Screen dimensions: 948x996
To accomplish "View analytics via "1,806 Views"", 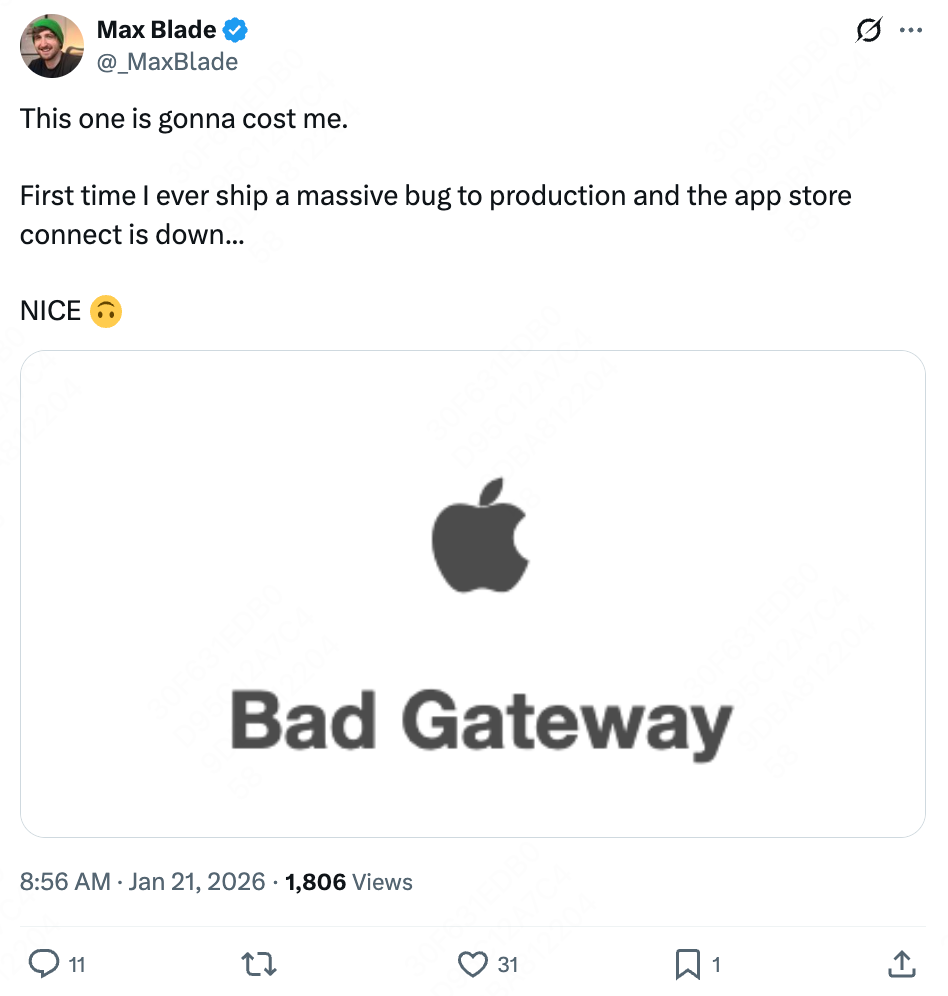I will tap(349, 882).
